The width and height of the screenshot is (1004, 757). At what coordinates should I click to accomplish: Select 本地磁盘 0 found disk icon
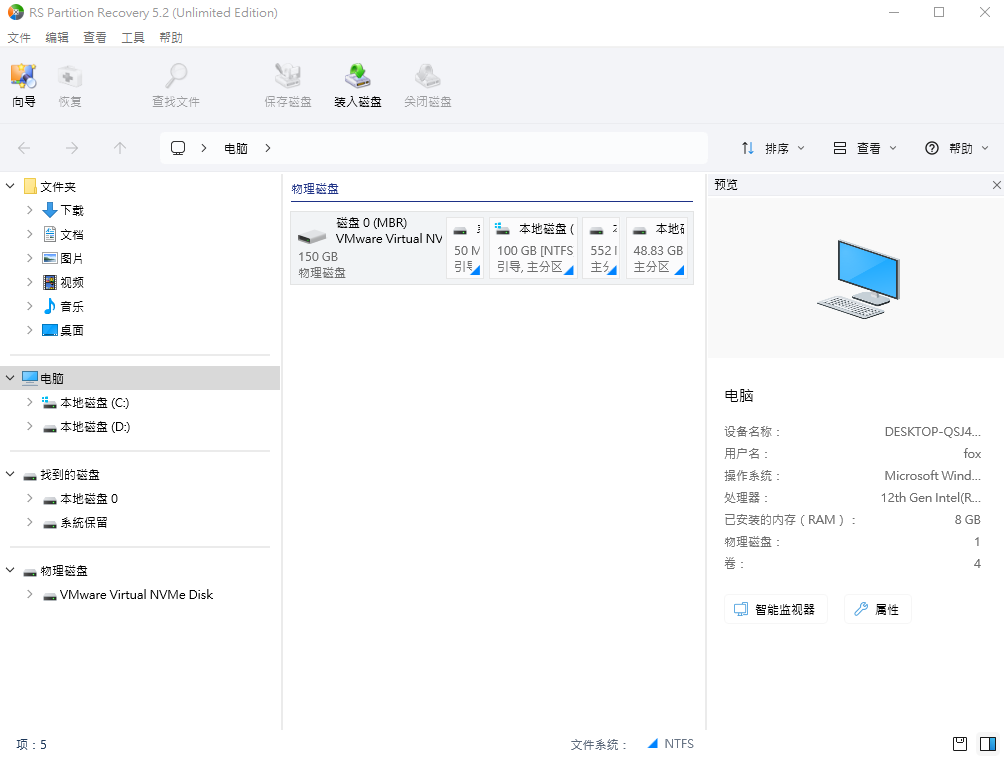(49, 499)
